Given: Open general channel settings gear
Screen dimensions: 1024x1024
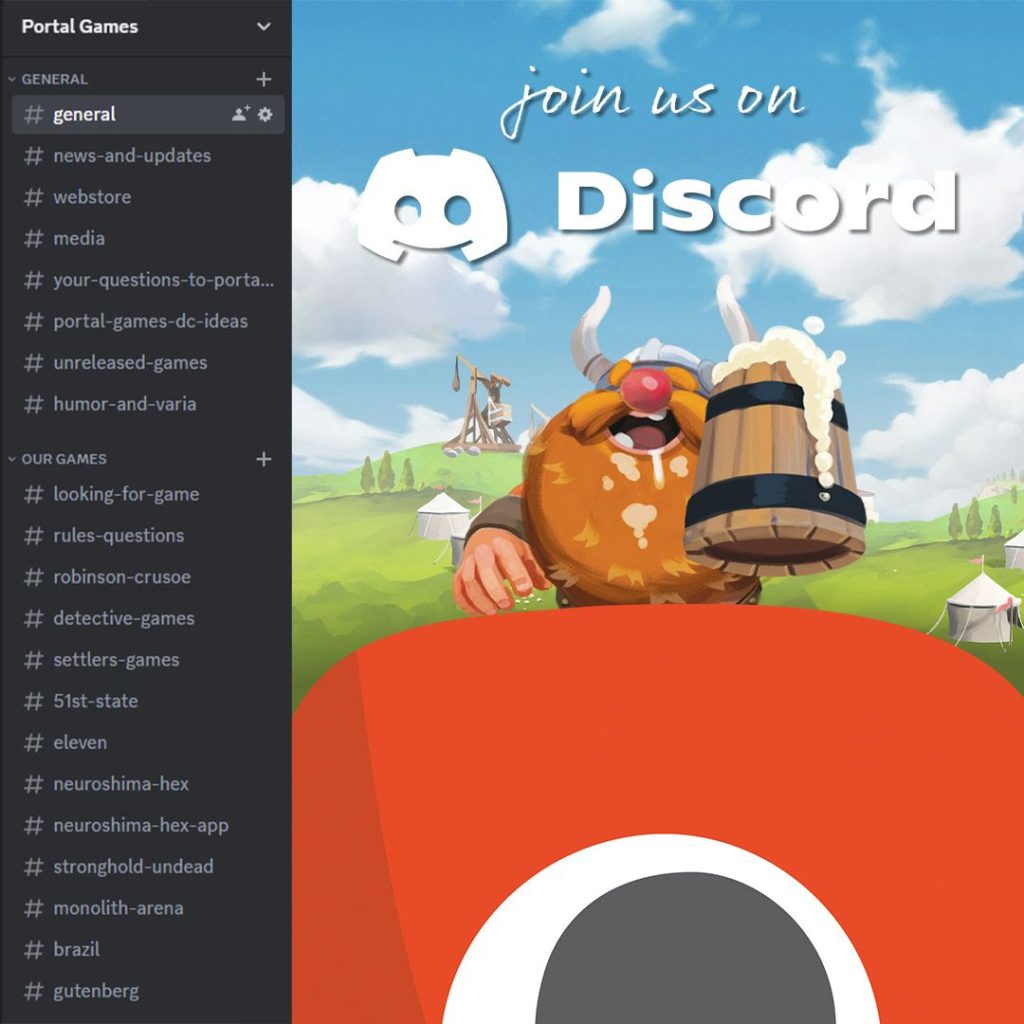Looking at the screenshot, I should tap(265, 114).
